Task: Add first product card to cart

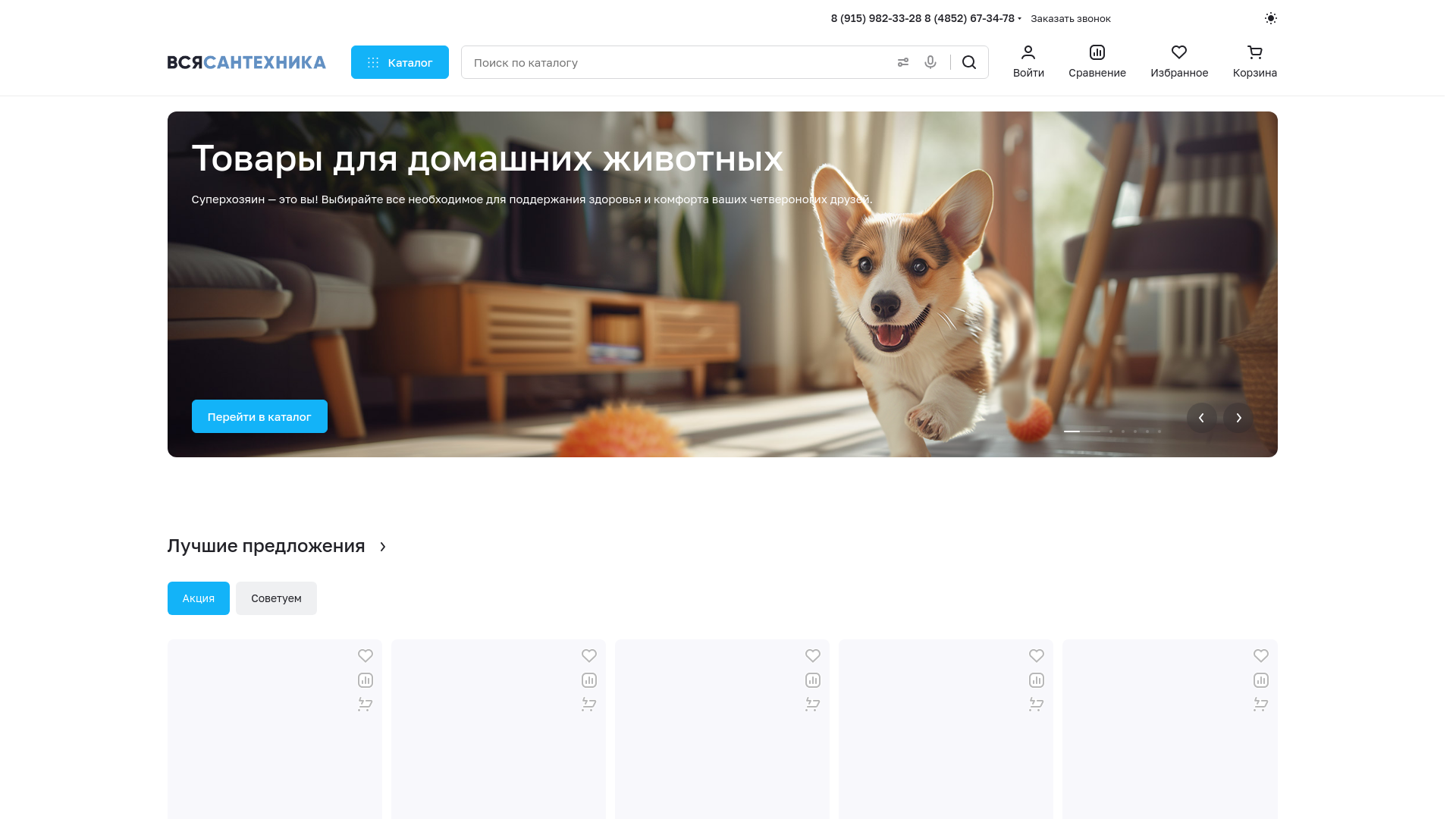Action: point(366,704)
